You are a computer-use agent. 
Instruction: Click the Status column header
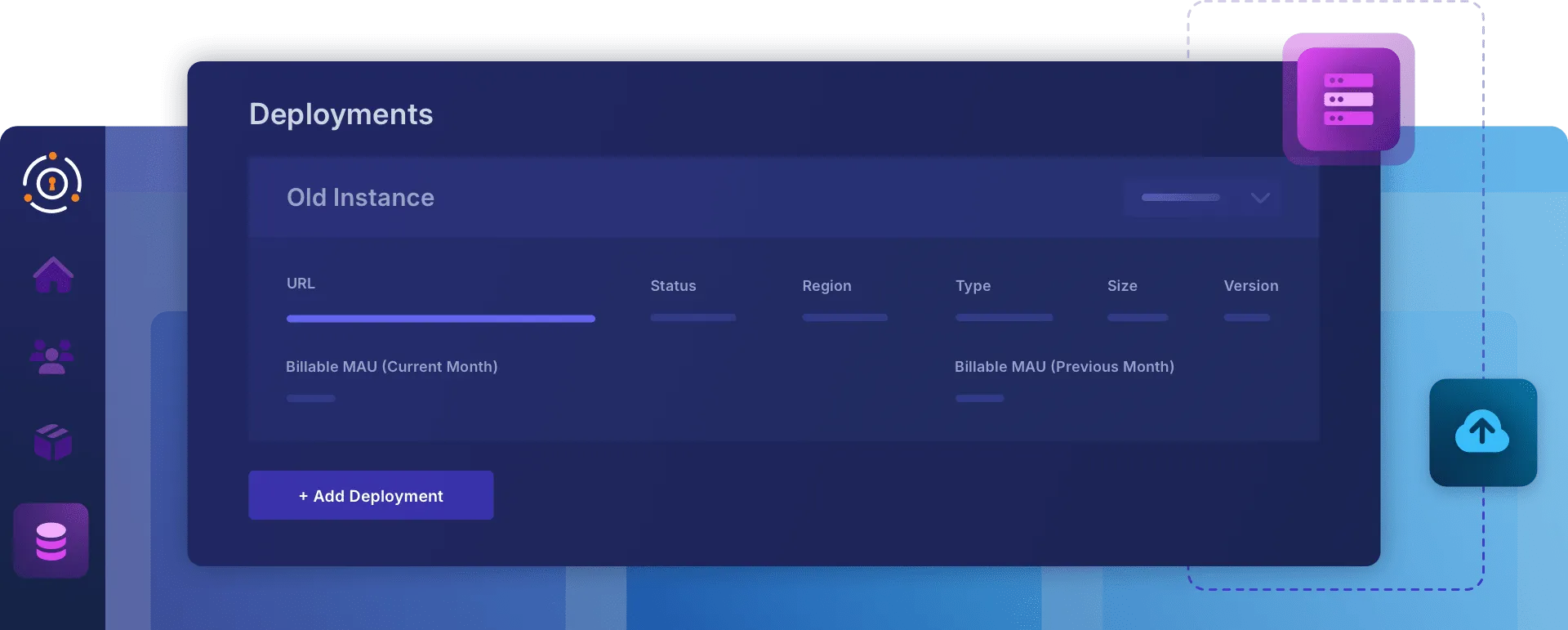coord(673,286)
